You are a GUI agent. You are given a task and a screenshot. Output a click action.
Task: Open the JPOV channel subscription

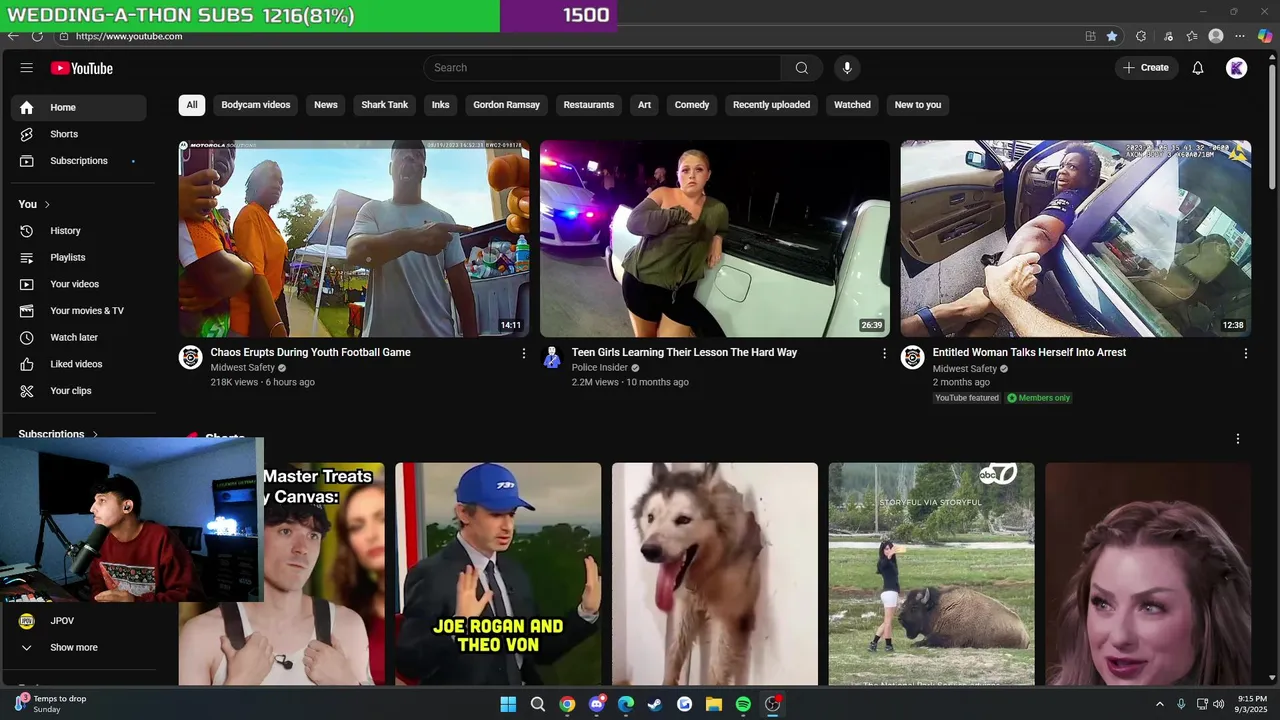[x=79, y=621]
